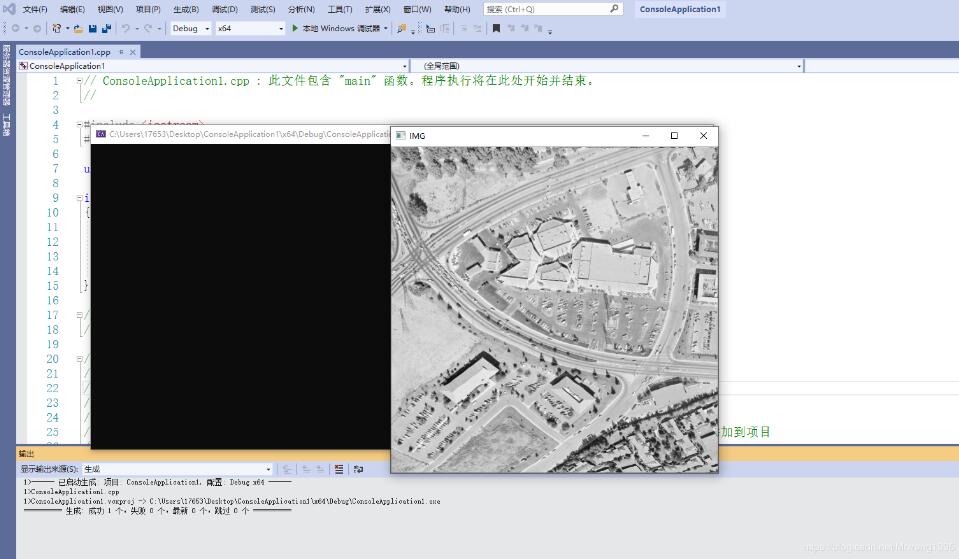Click the console window title path
The width and height of the screenshot is (959, 559).
coord(249,134)
